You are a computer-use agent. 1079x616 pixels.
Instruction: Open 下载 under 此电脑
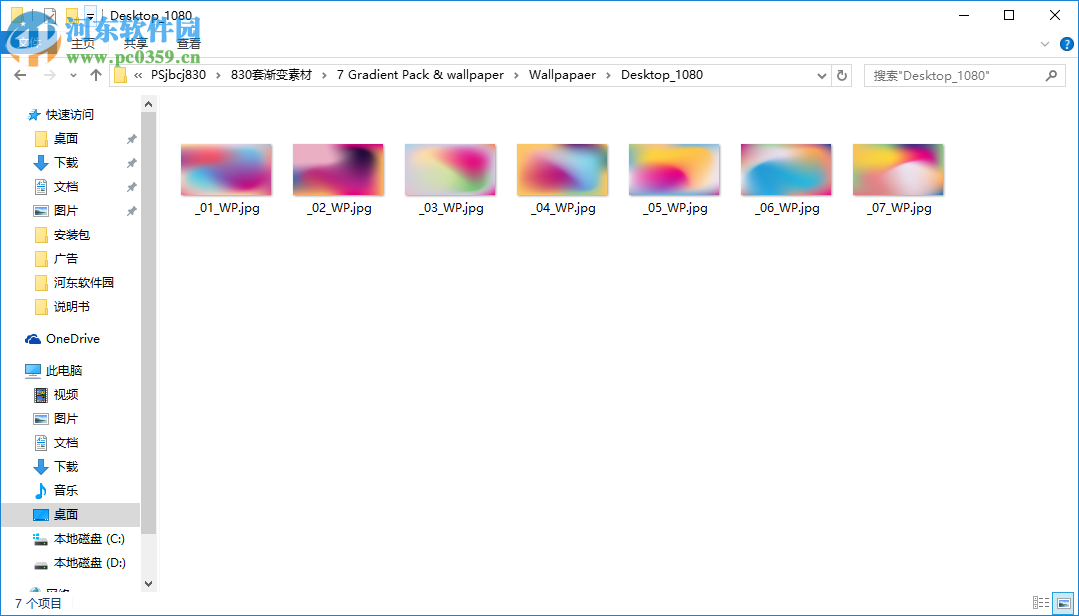(x=65, y=467)
